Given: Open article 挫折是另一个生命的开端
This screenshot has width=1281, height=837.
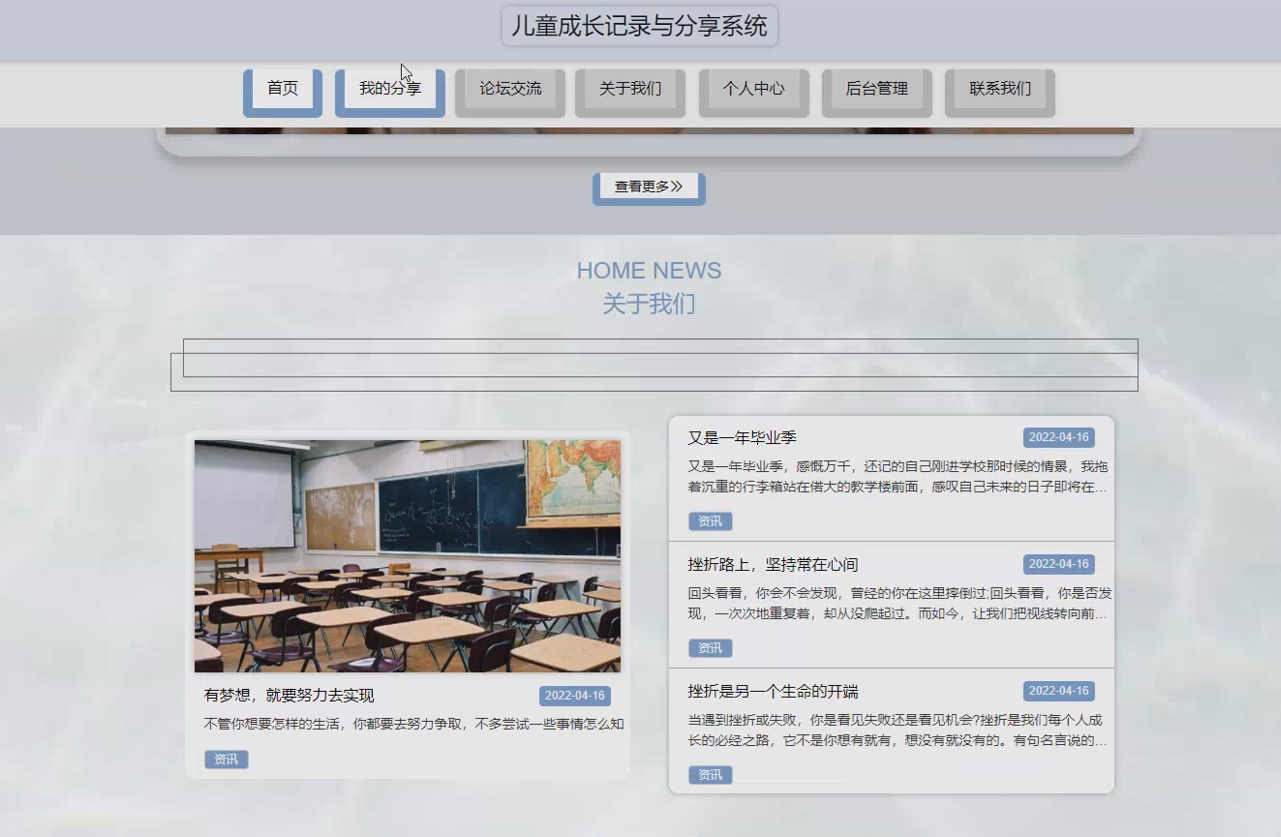Looking at the screenshot, I should pyautogui.click(x=773, y=692).
